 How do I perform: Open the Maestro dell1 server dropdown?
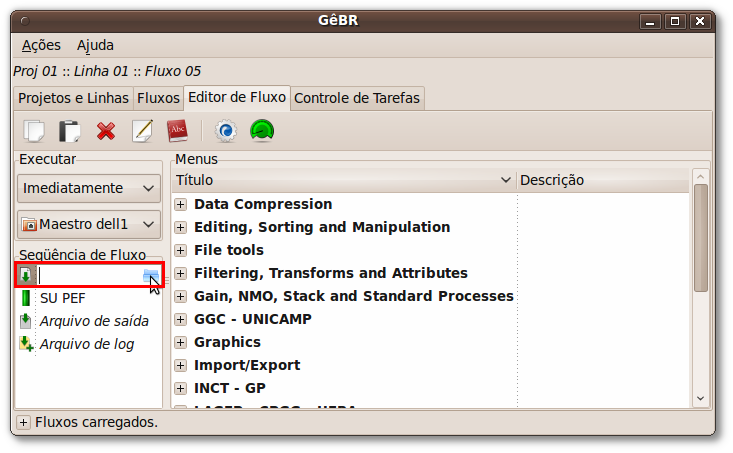89,224
